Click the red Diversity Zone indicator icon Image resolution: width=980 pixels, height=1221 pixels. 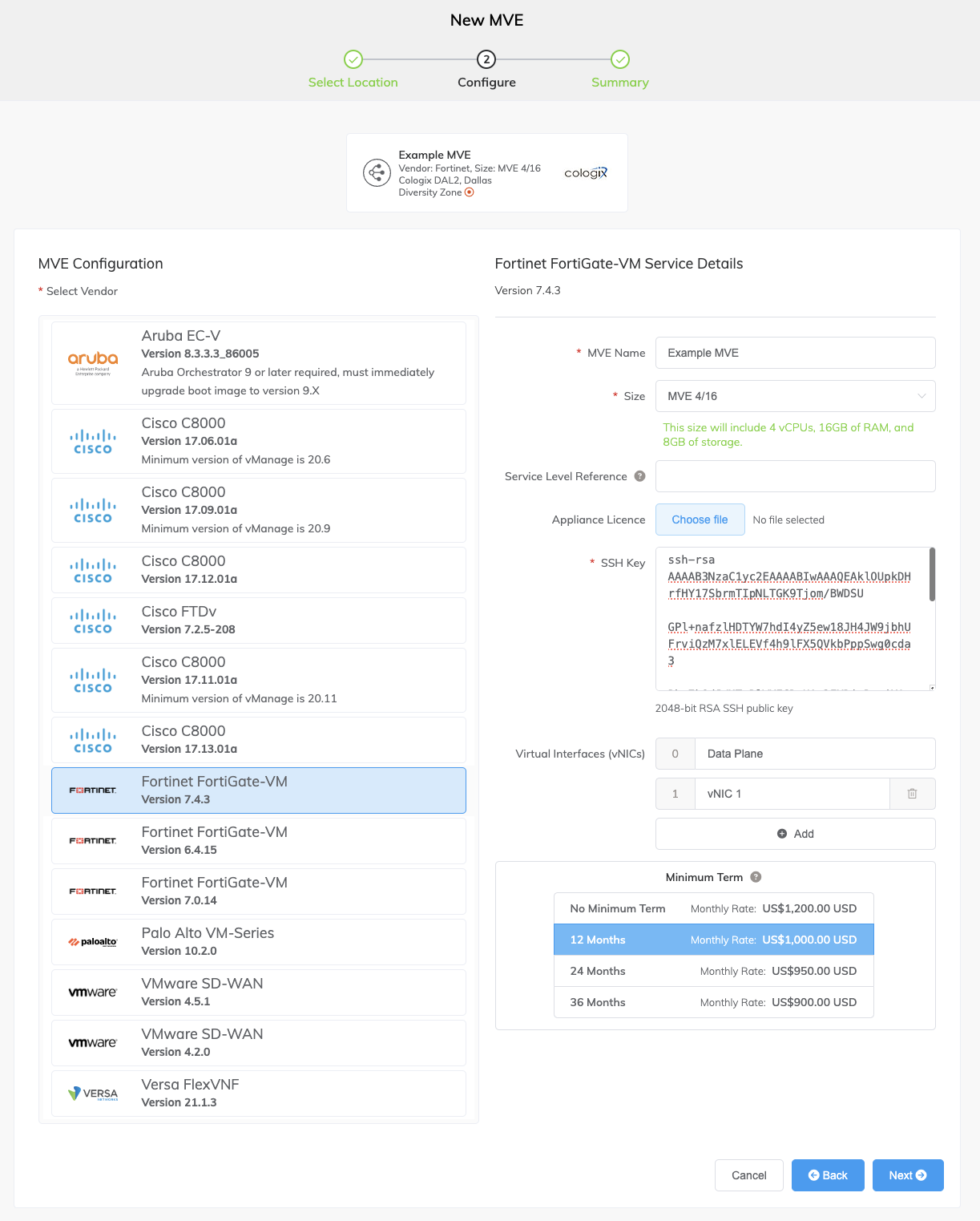click(x=470, y=192)
